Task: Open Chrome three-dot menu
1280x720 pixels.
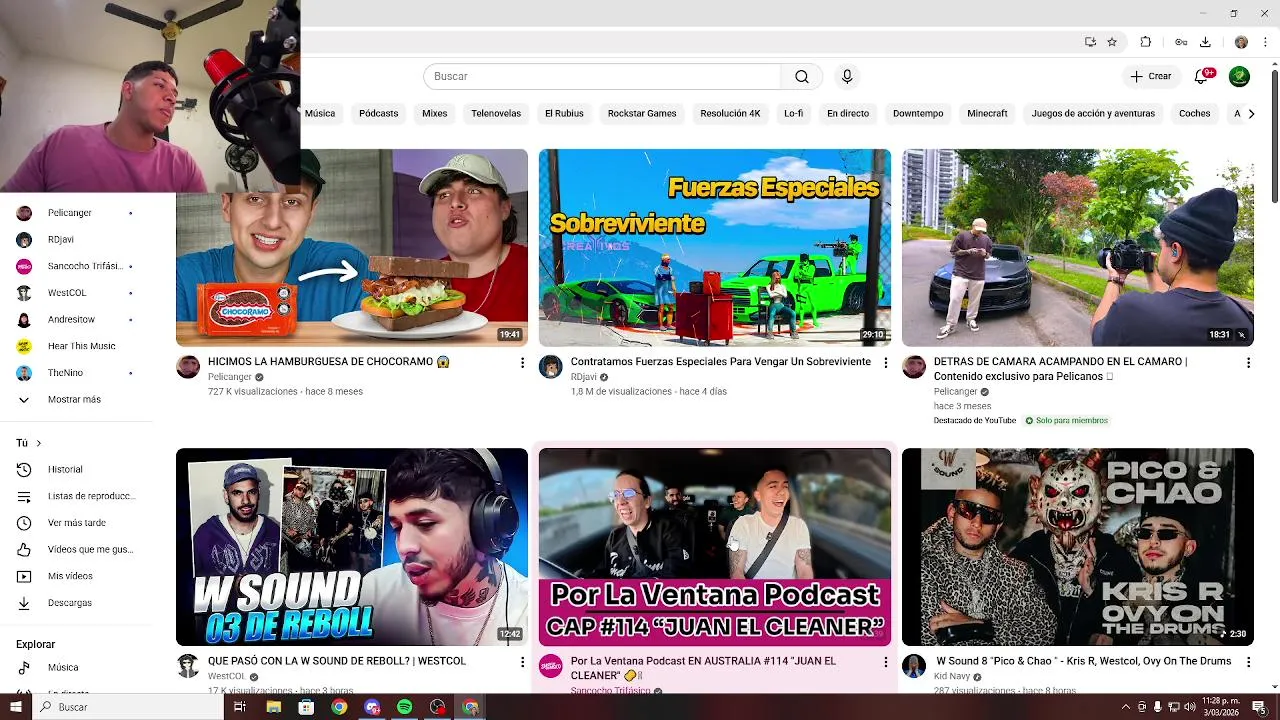Action: click(x=1265, y=42)
